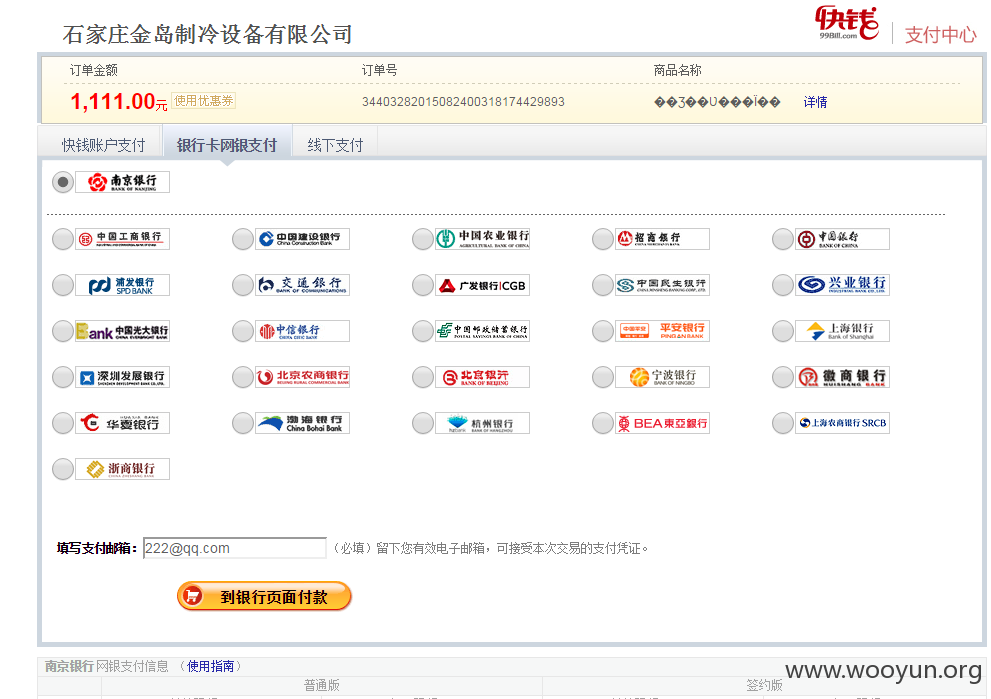This screenshot has height=699, width=991.
Task: Select the Industrial Bank radio button
Action: (x=782, y=285)
